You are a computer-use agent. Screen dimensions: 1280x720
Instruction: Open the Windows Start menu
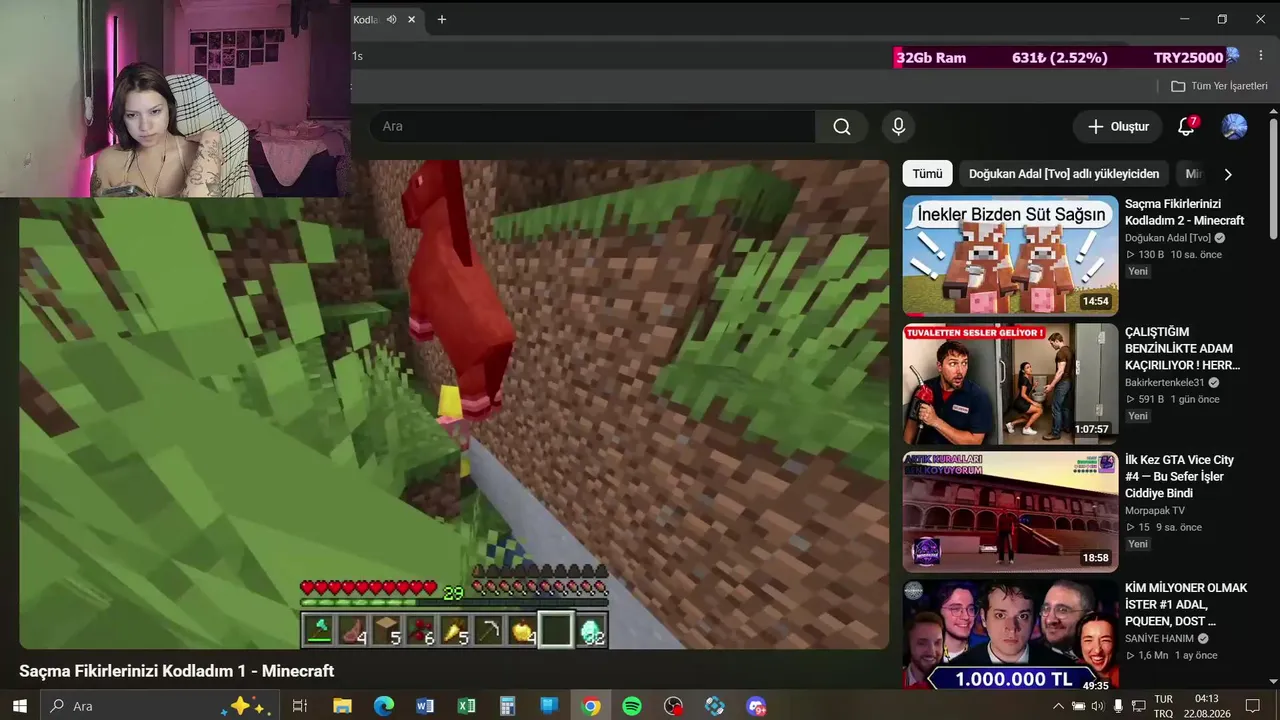tap(19, 706)
